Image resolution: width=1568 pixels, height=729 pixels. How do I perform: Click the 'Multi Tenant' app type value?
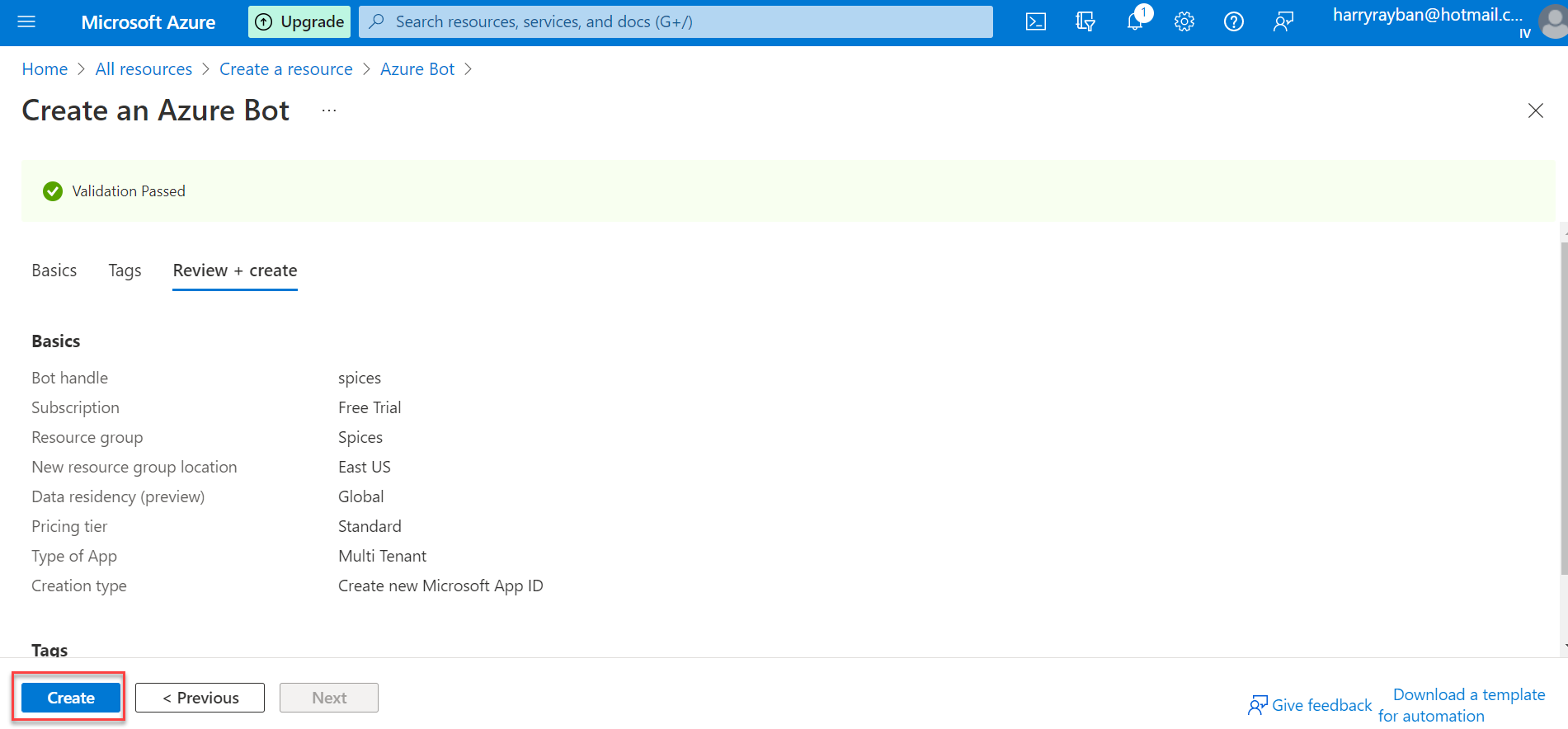tap(383, 556)
